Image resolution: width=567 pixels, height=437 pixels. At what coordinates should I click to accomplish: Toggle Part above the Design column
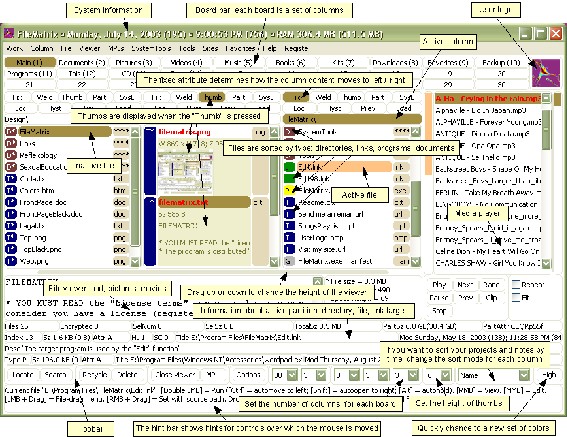click(99, 97)
